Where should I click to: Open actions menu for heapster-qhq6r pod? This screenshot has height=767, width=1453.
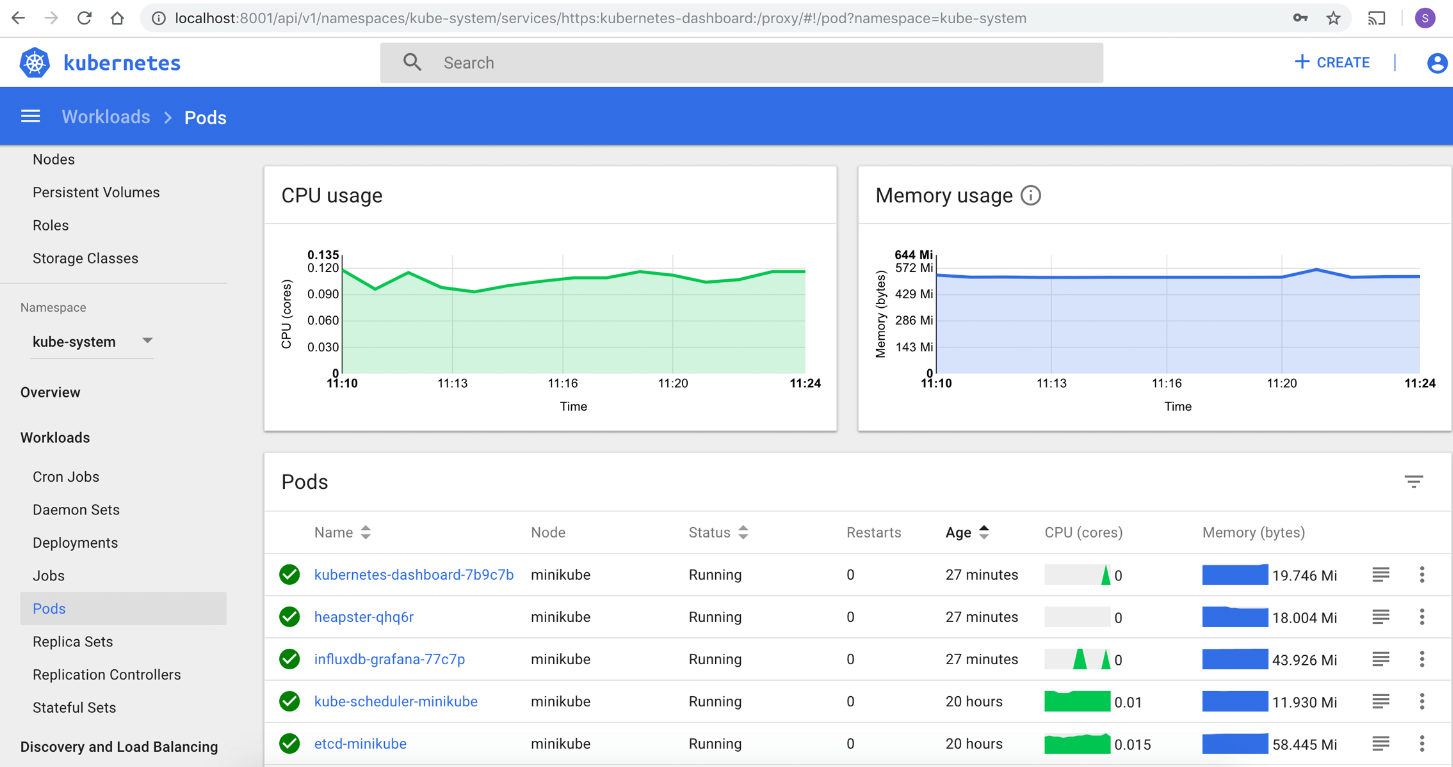(1422, 617)
